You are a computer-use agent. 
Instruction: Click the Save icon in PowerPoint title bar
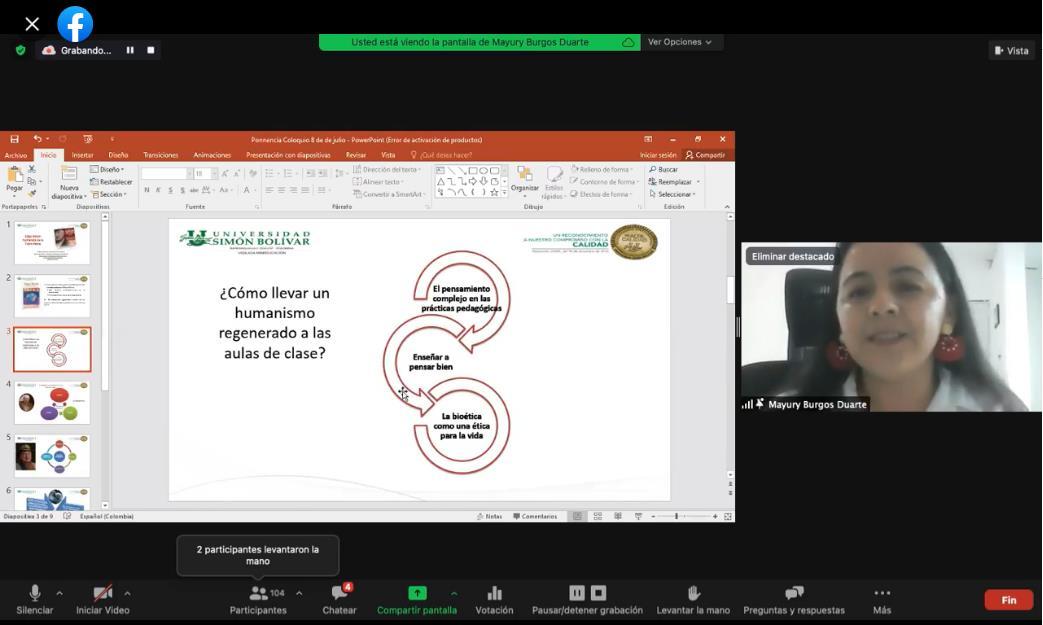click(x=15, y=140)
